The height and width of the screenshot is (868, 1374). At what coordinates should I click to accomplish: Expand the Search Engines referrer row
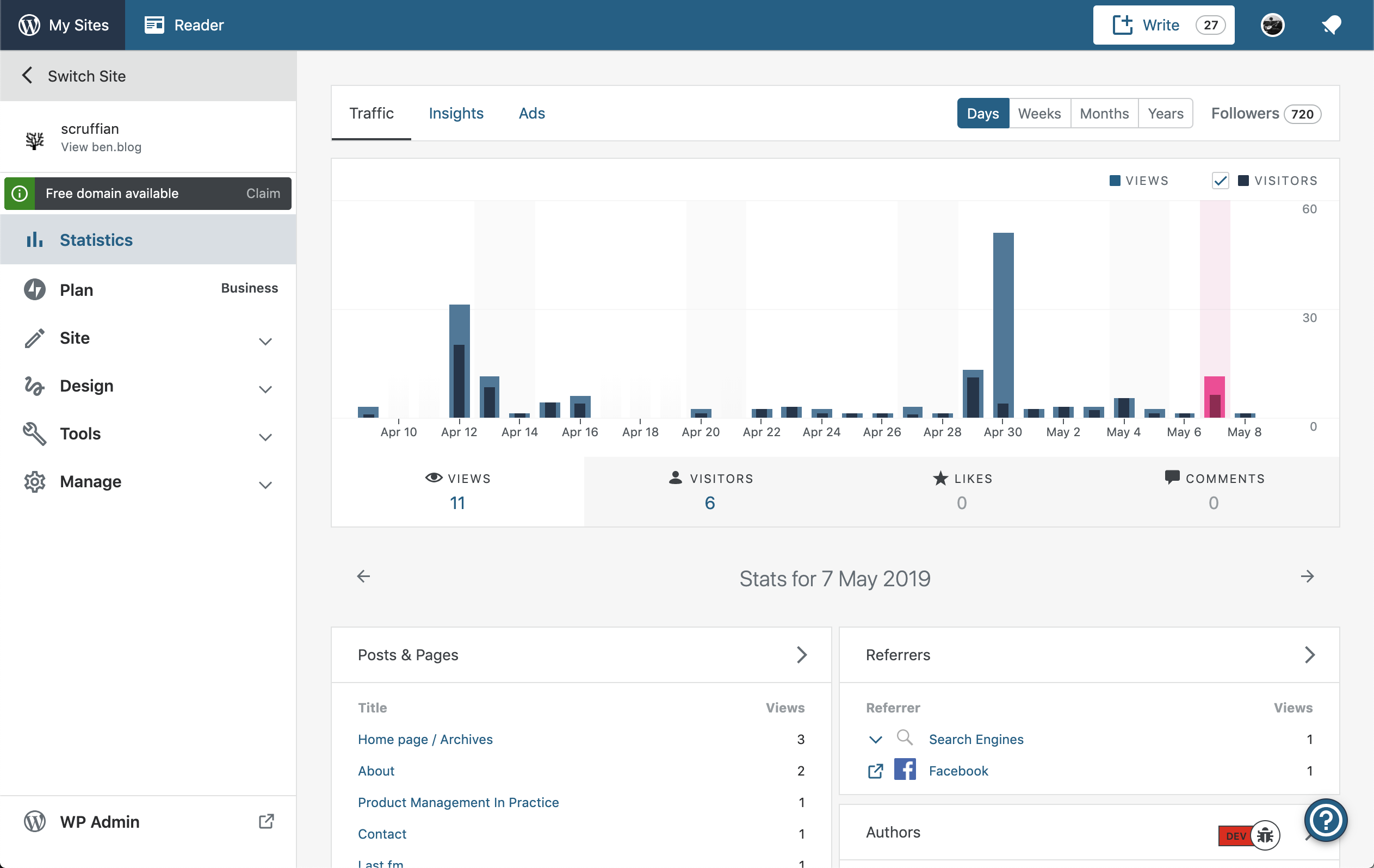click(x=875, y=740)
